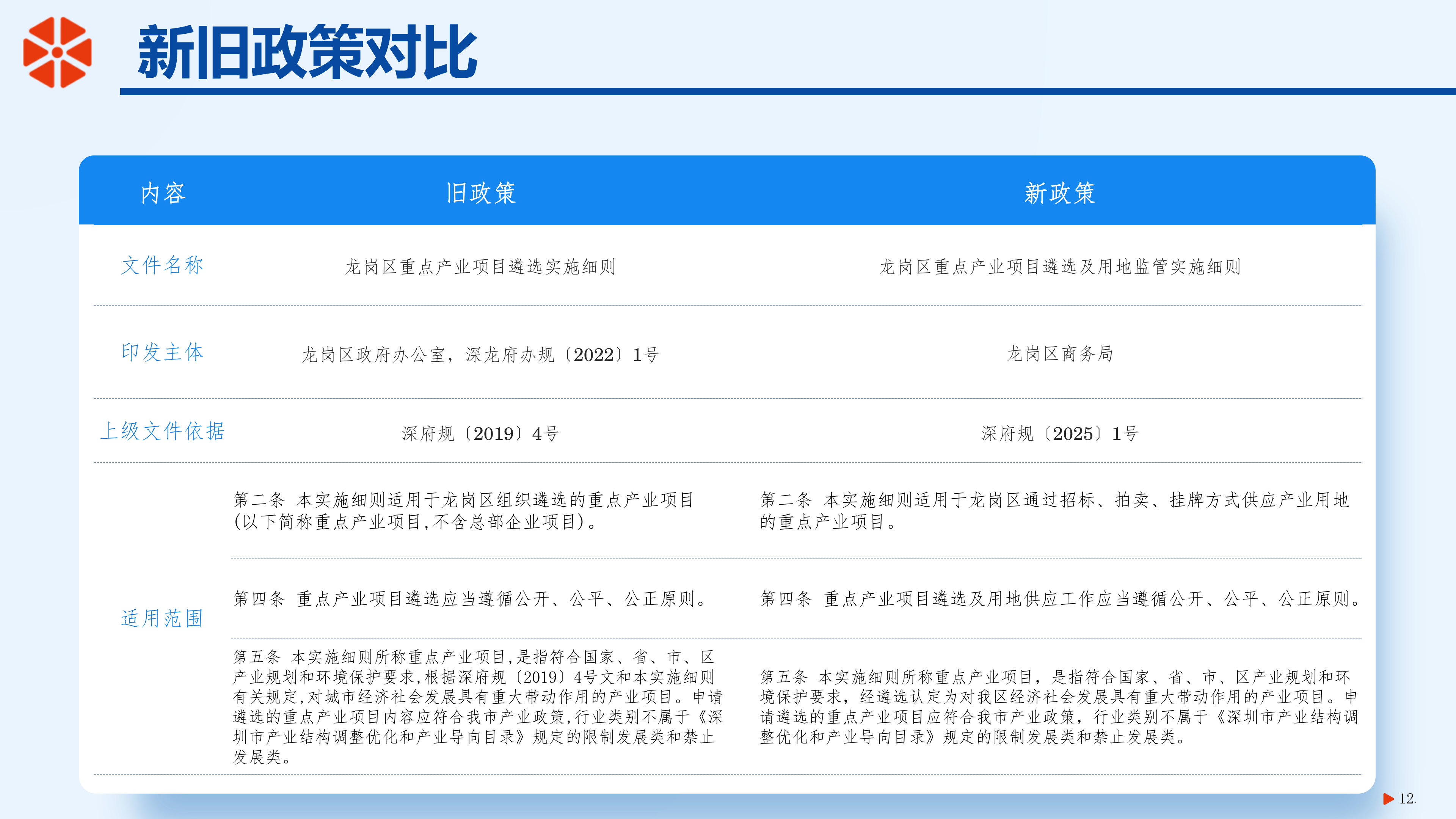
Task: Click old policy 第五条 paragraph citing 深府规〔2019〕4号文
Action: 478,706
